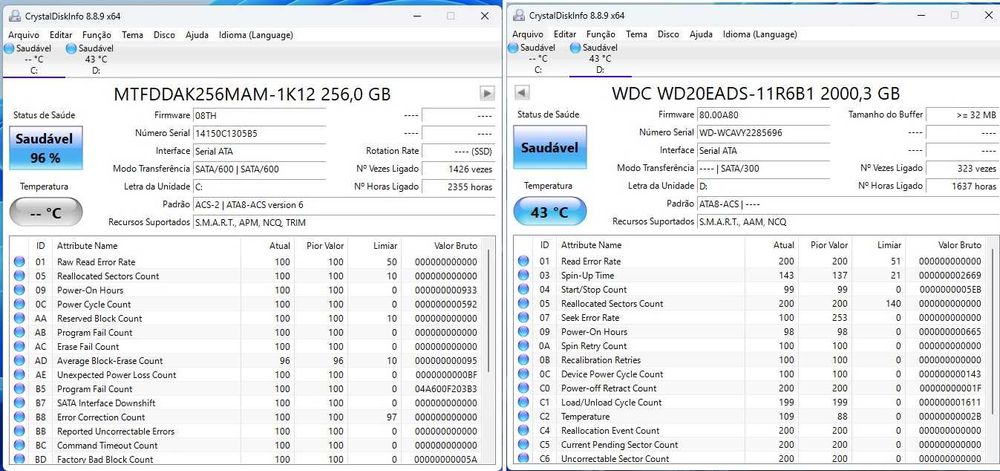This screenshot has width=1000, height=471.
Task: Go to next disk arrow in left window
Action: click(x=487, y=94)
